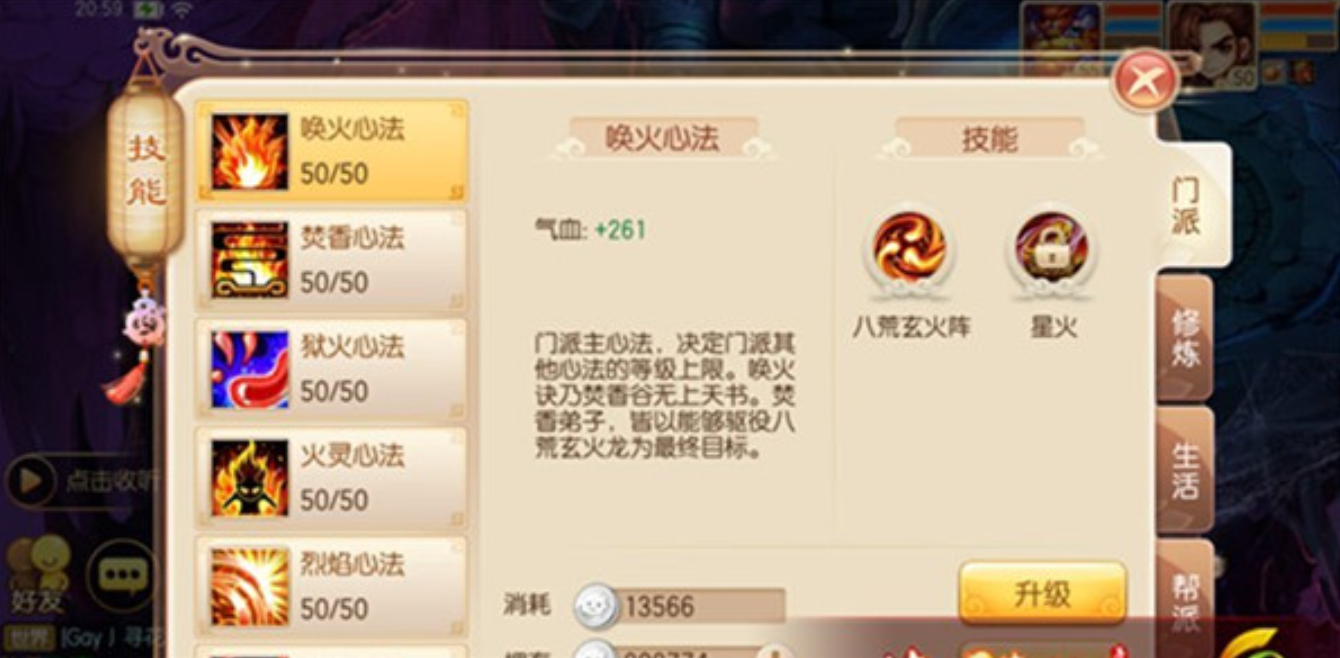Viewport: 1340px width, 658px height.
Task: Select the 焚香心法 50/50 list row
Action: (x=331, y=260)
